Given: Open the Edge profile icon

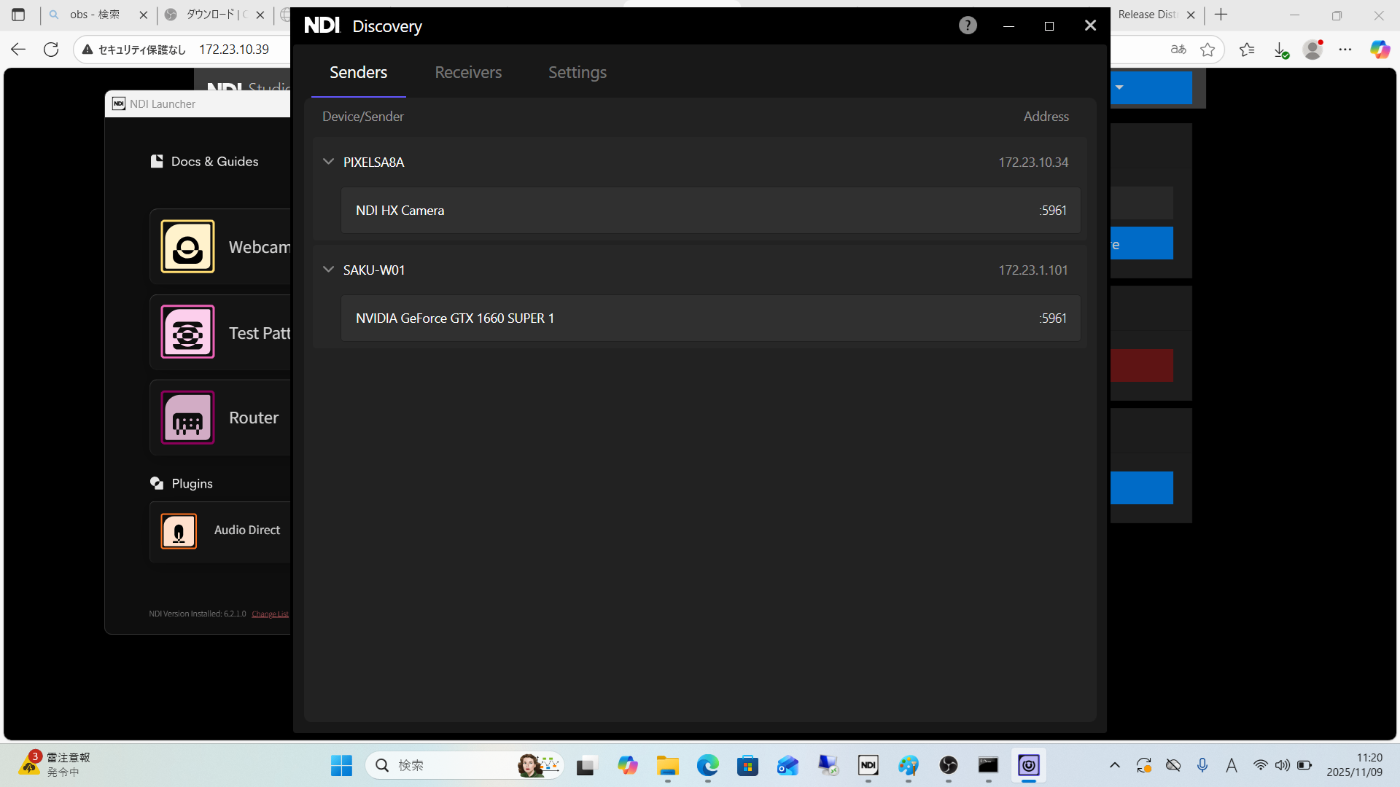Looking at the screenshot, I should tap(1313, 49).
